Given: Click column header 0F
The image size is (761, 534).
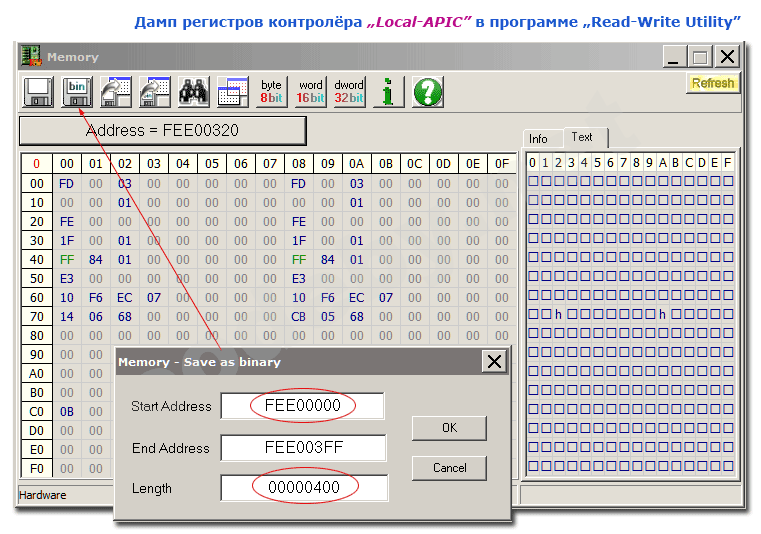Looking at the screenshot, I should click(502, 164).
